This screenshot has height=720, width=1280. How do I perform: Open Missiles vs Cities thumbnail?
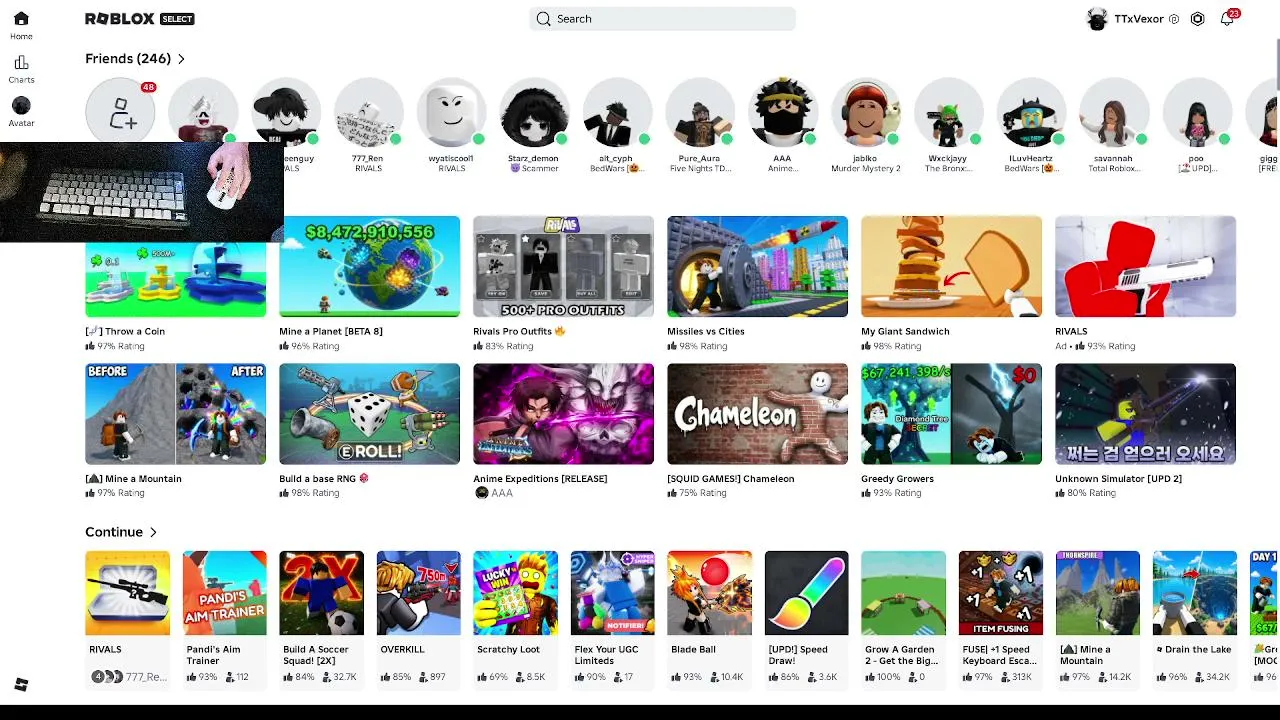coord(757,266)
